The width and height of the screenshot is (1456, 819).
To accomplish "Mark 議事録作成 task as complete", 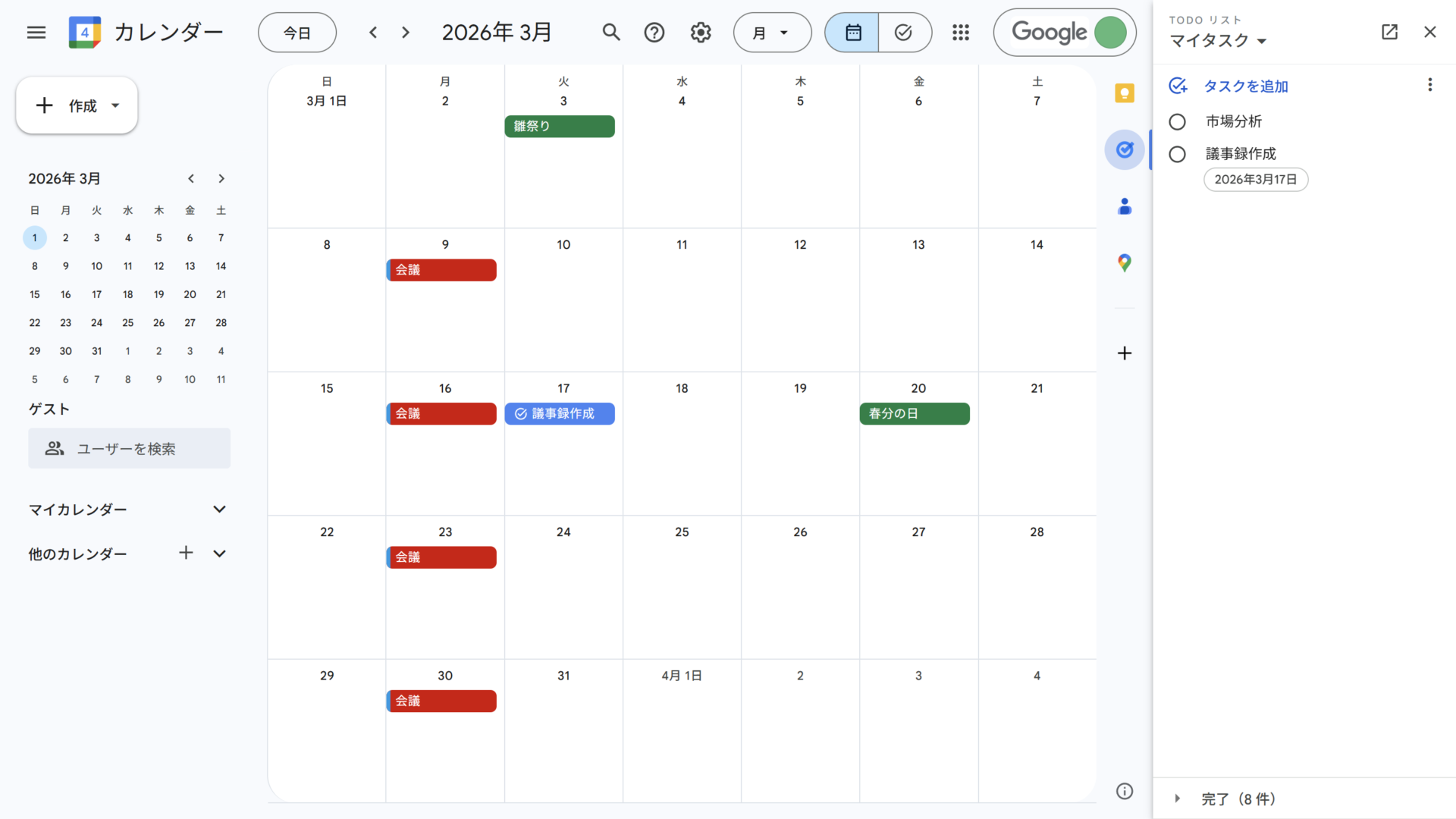I will 1177,155.
